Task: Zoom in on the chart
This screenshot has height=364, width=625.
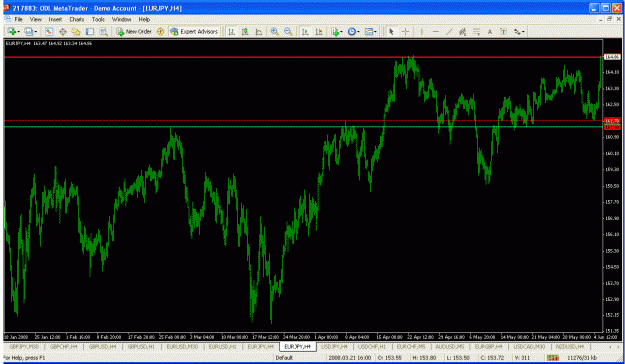Action: 274,31
